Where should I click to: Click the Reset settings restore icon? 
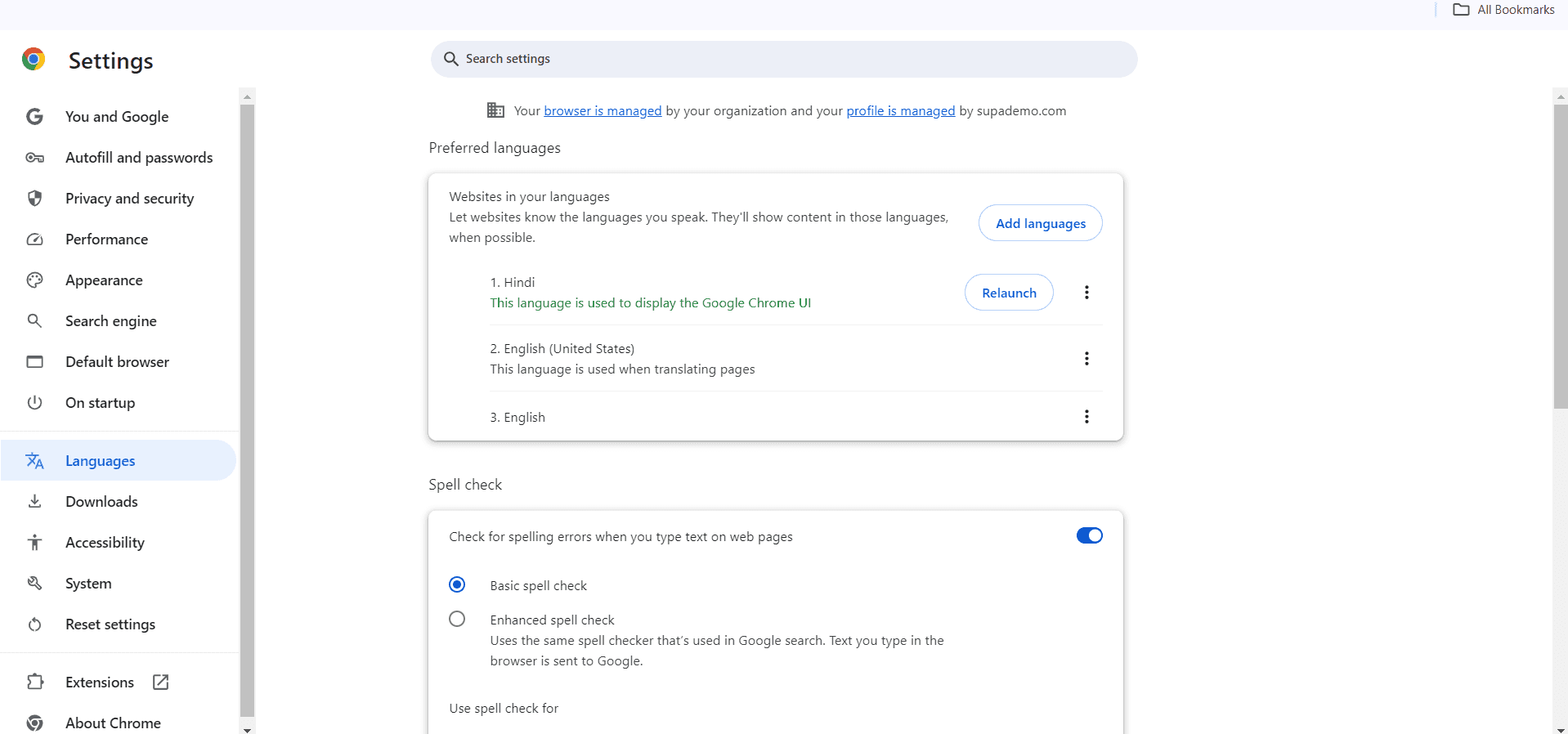pyautogui.click(x=34, y=624)
